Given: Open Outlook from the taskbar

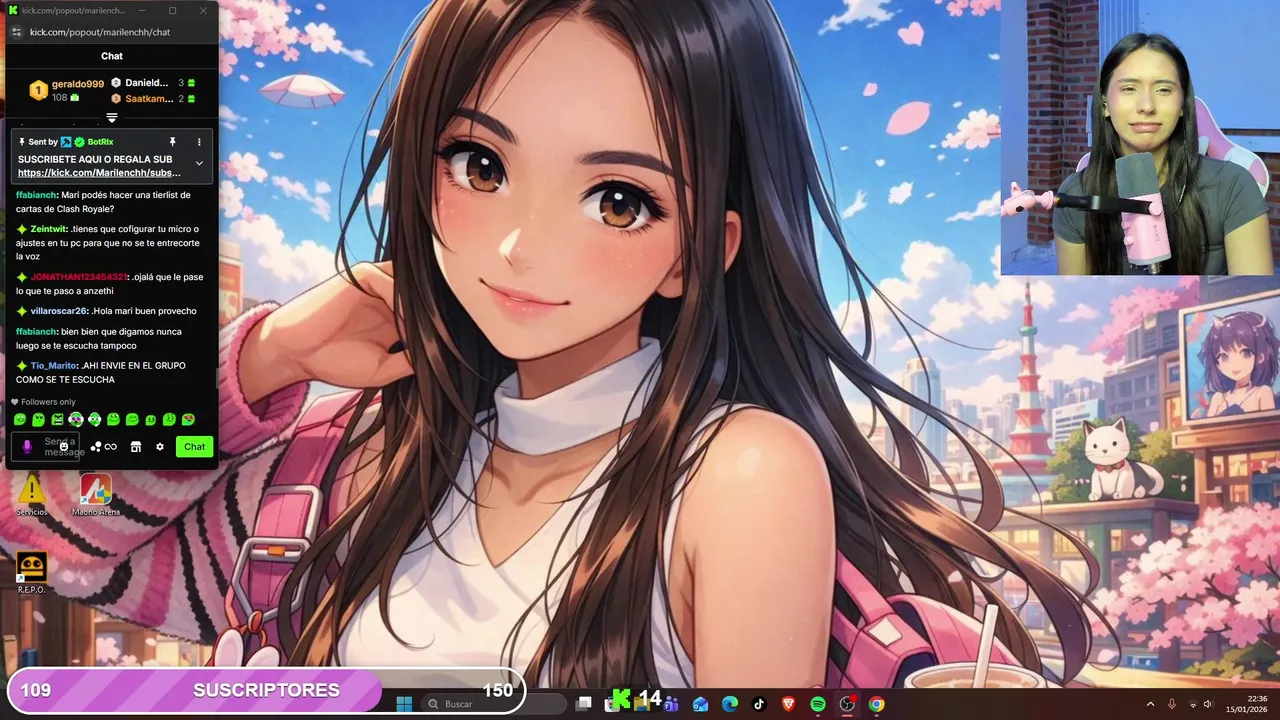Looking at the screenshot, I should pos(700,704).
